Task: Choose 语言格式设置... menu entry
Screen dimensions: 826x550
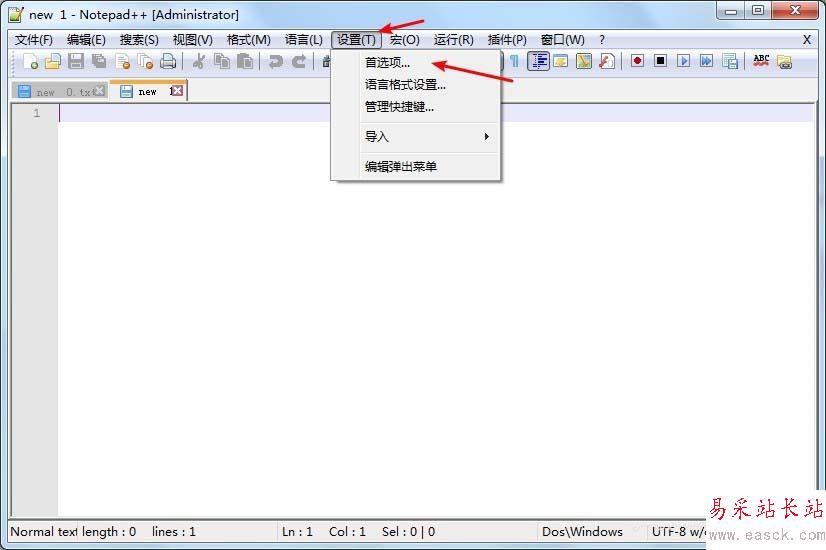Action: (x=416, y=85)
